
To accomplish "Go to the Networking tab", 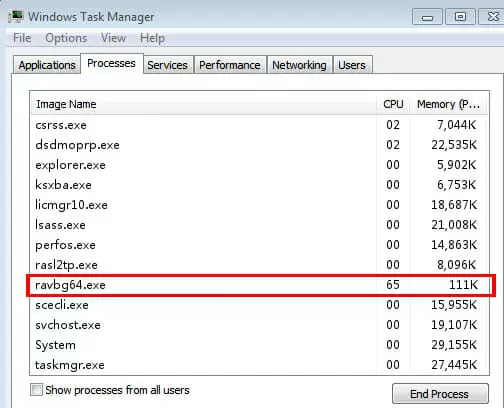I will tap(299, 65).
